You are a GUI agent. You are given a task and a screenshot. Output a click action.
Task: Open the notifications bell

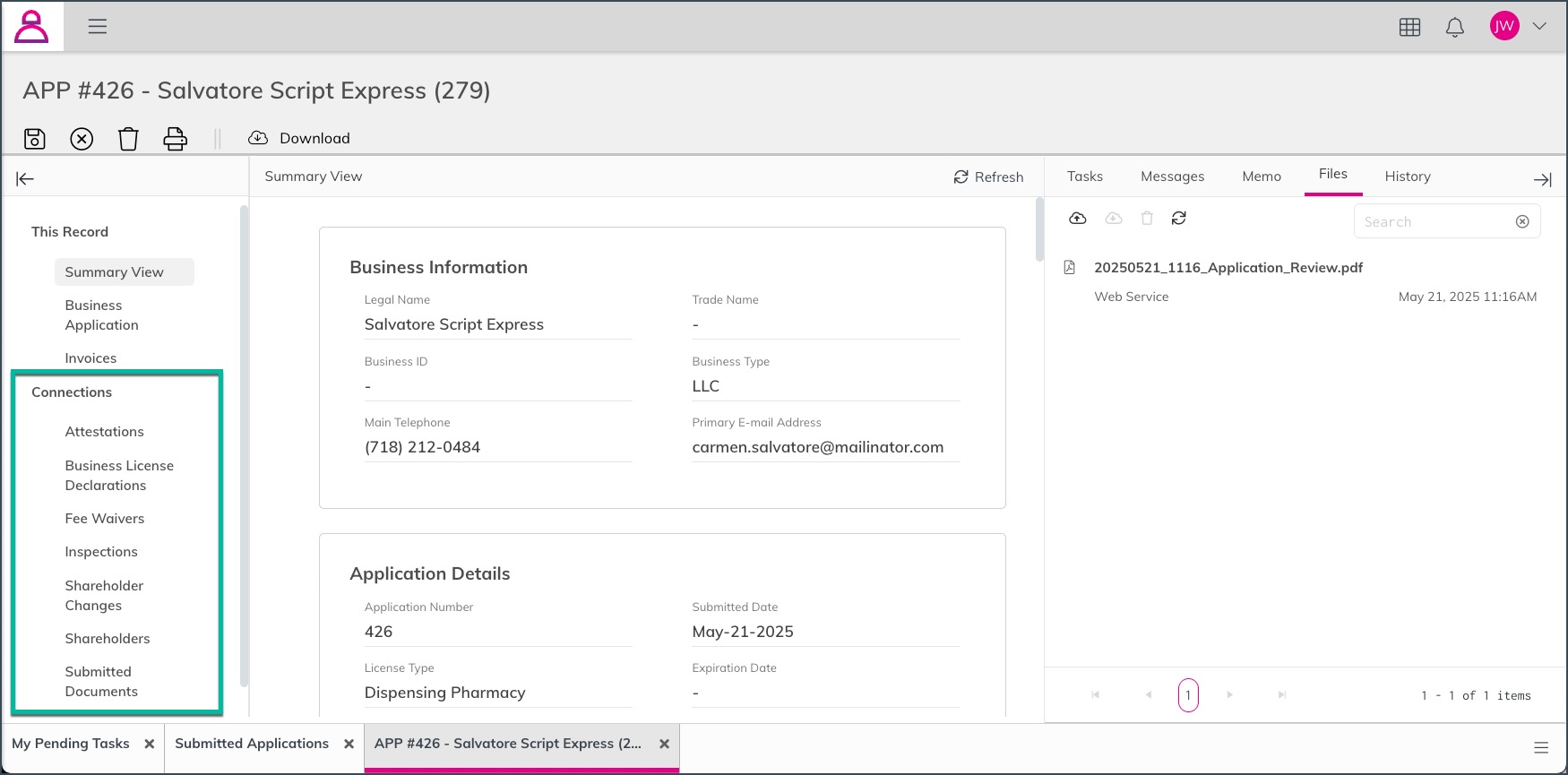(1455, 27)
